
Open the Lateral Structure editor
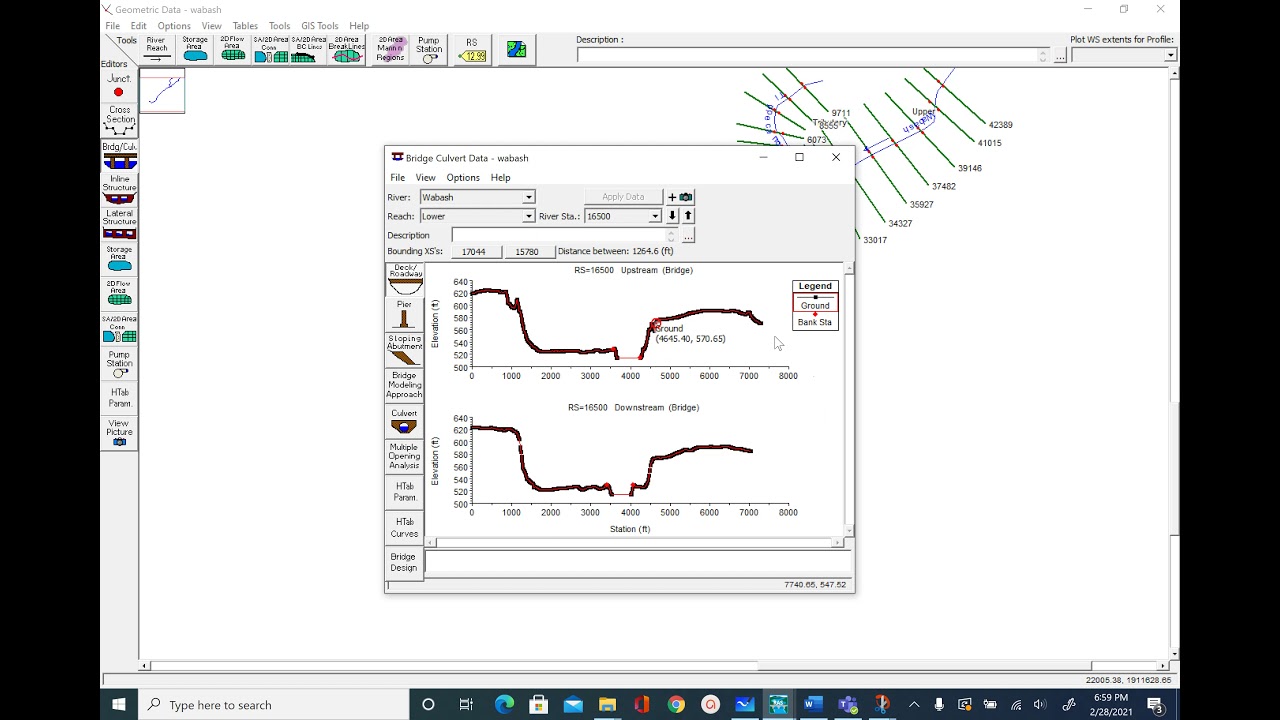119,225
